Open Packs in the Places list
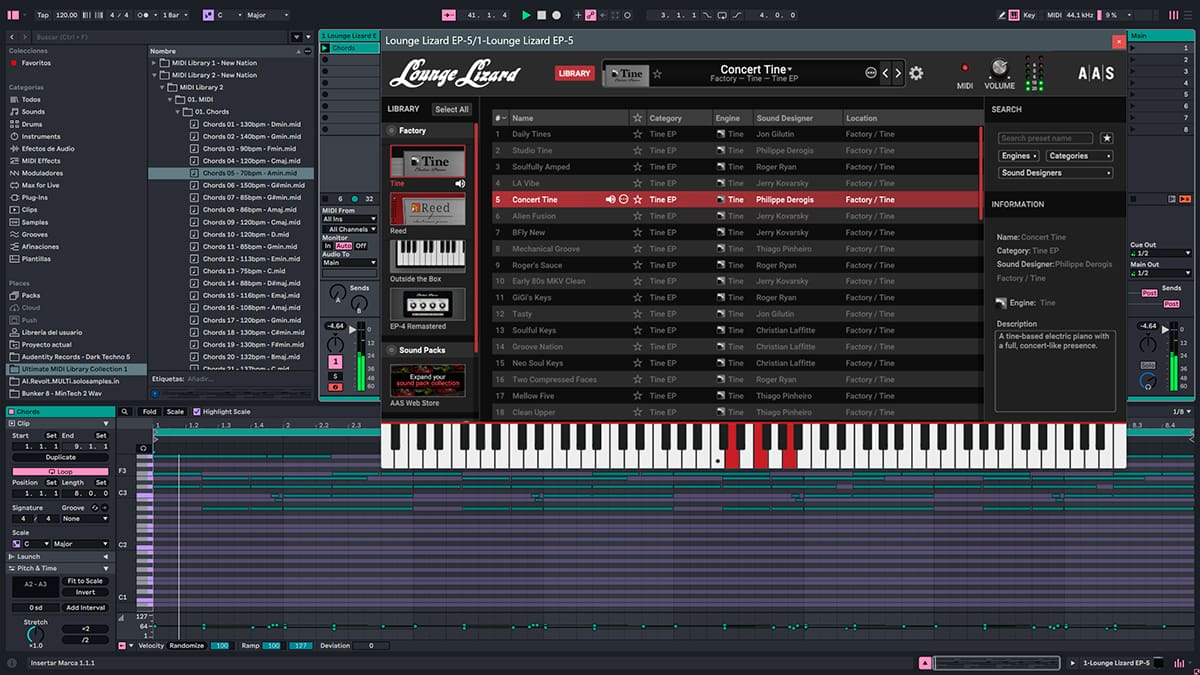 tap(31, 295)
